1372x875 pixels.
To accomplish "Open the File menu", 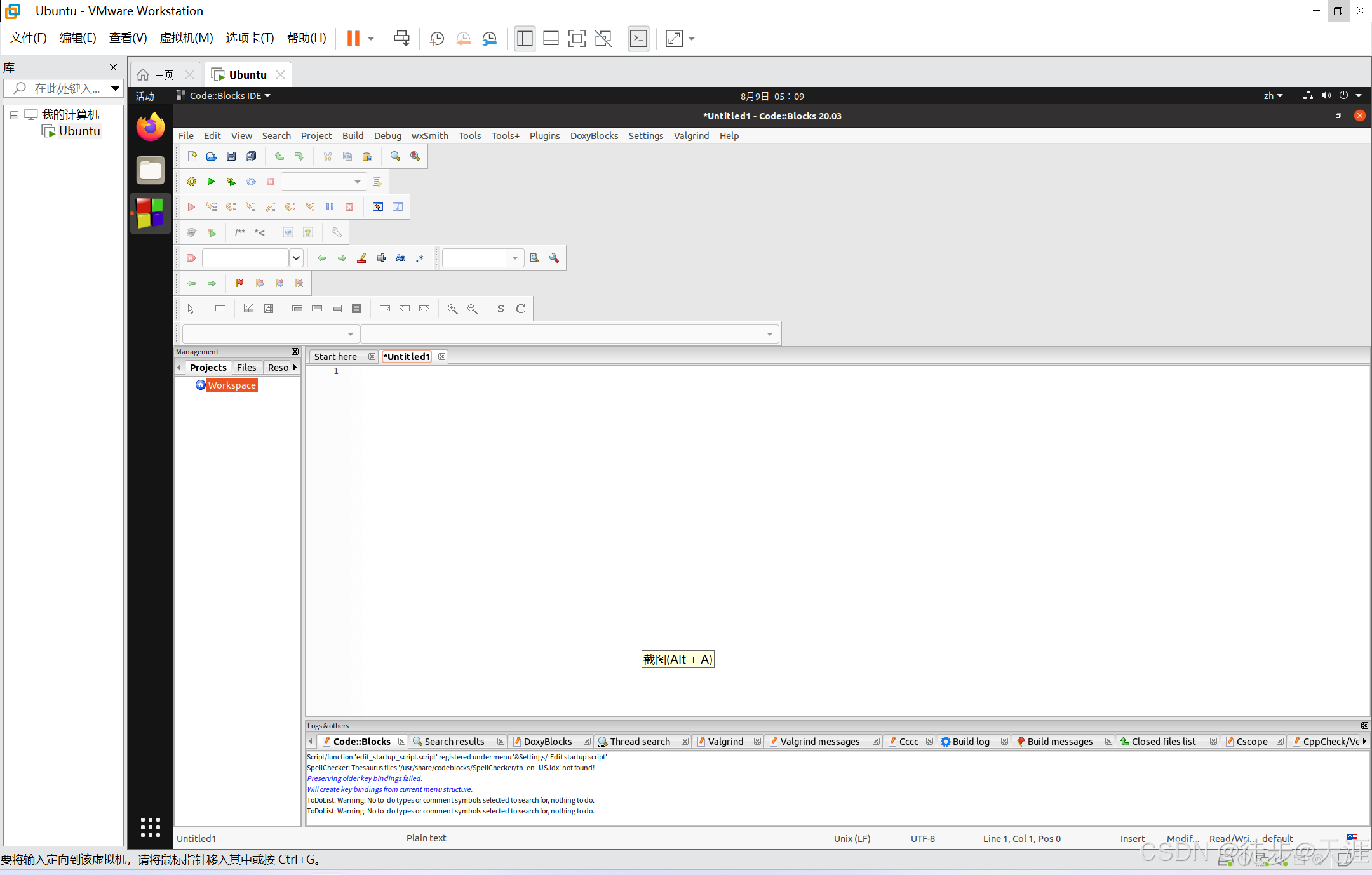I will pos(186,136).
